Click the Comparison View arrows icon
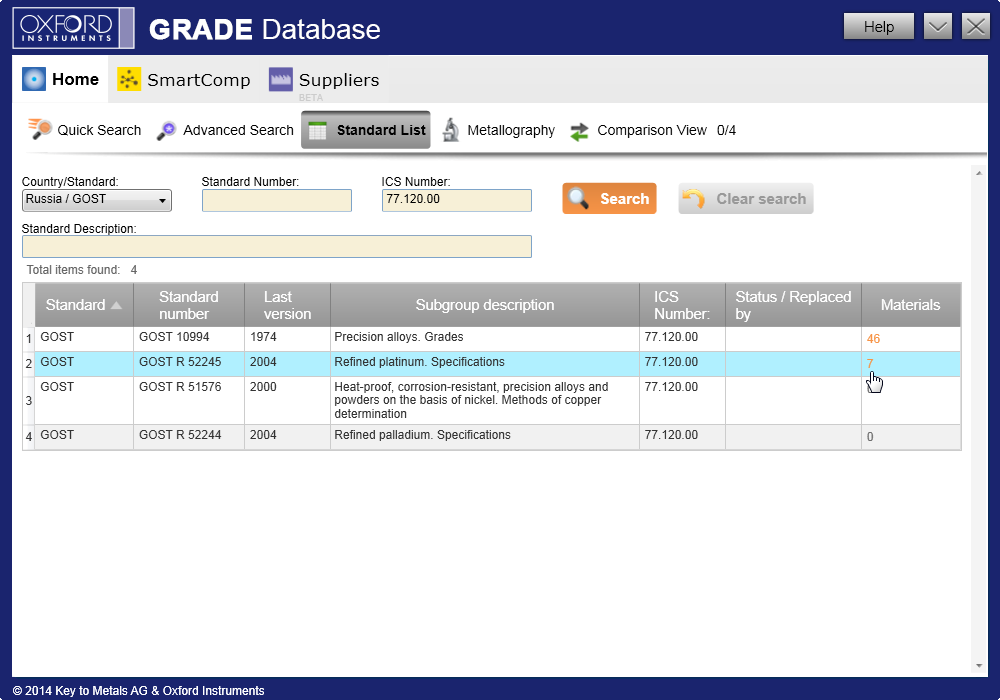1000x700 pixels. [579, 131]
